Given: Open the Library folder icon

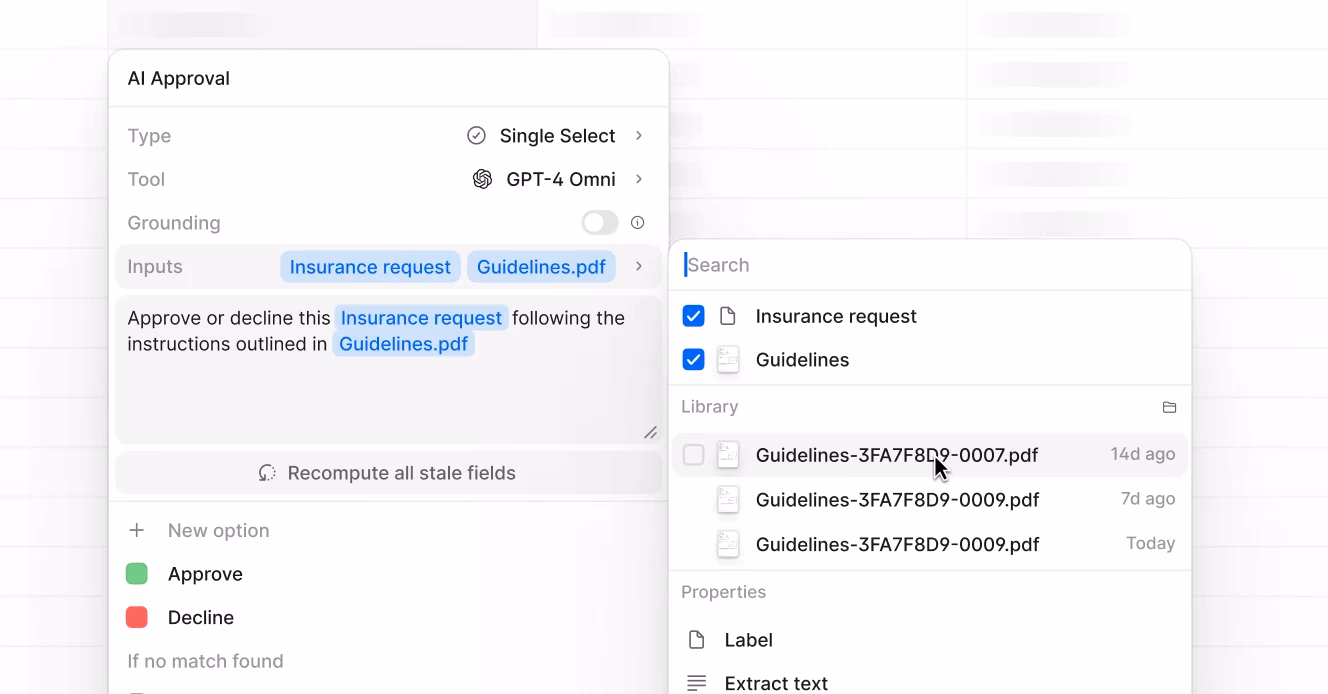Looking at the screenshot, I should [x=1169, y=407].
